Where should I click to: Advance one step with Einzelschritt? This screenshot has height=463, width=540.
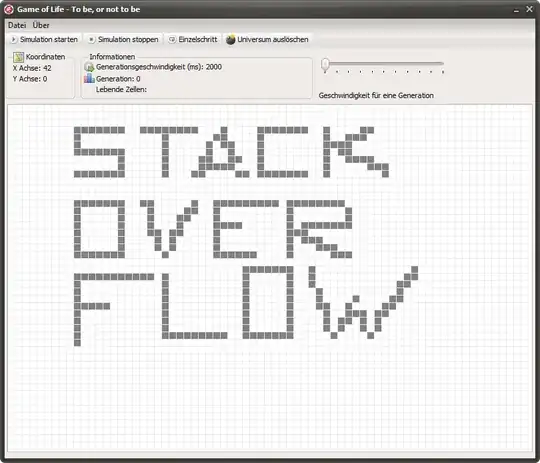193,40
